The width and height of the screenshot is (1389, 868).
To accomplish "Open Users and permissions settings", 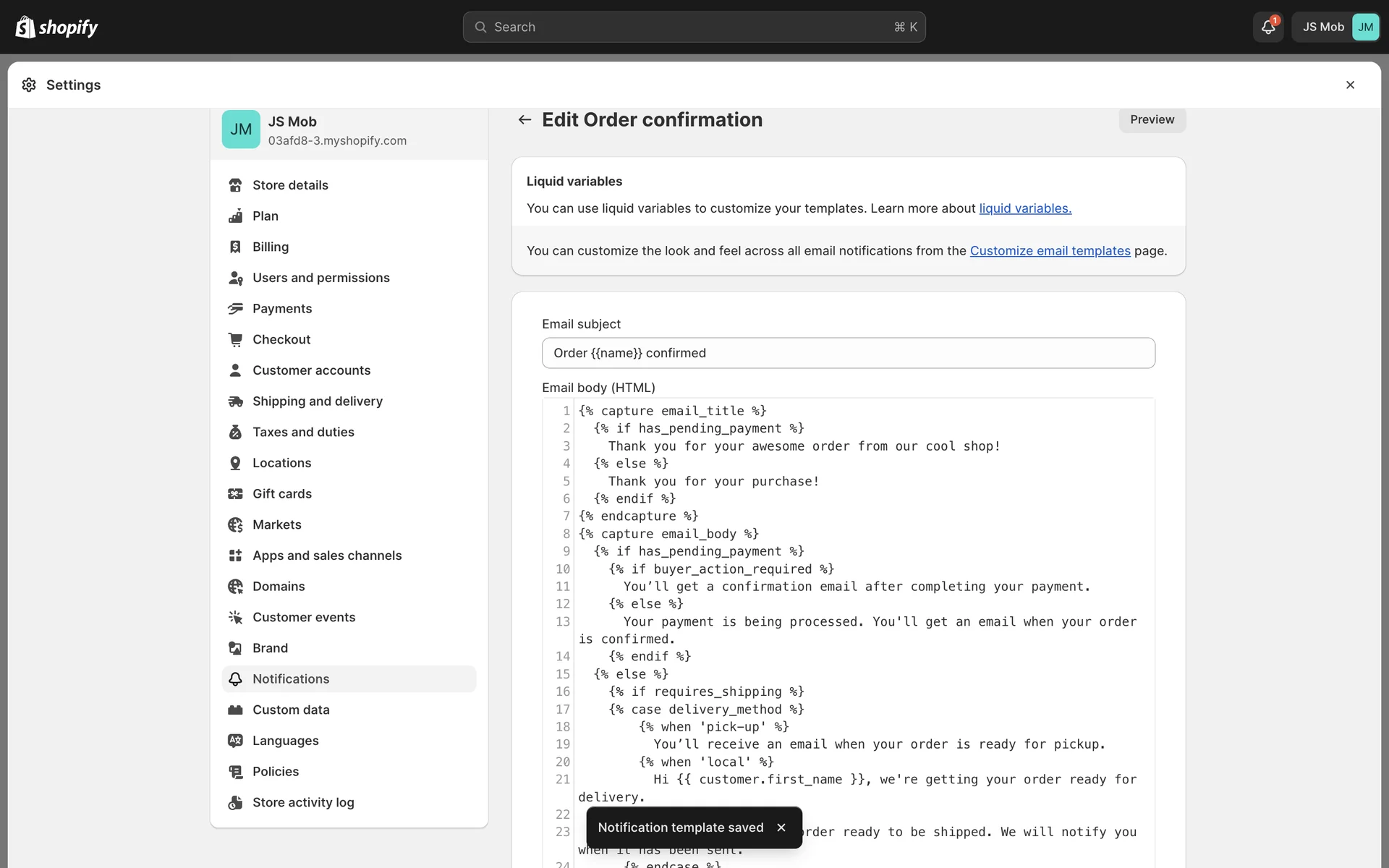I will tap(320, 278).
